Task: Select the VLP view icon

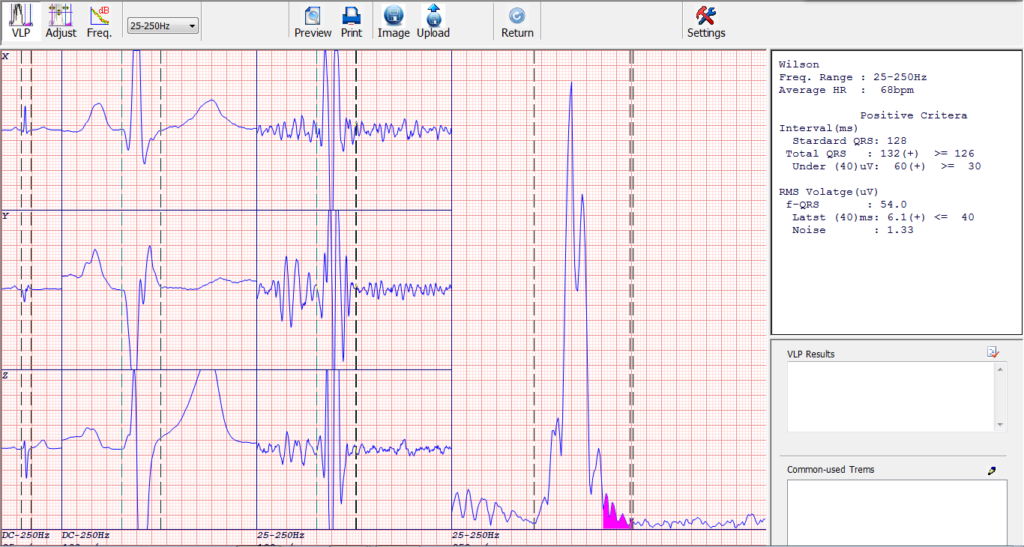Action: tap(21, 21)
